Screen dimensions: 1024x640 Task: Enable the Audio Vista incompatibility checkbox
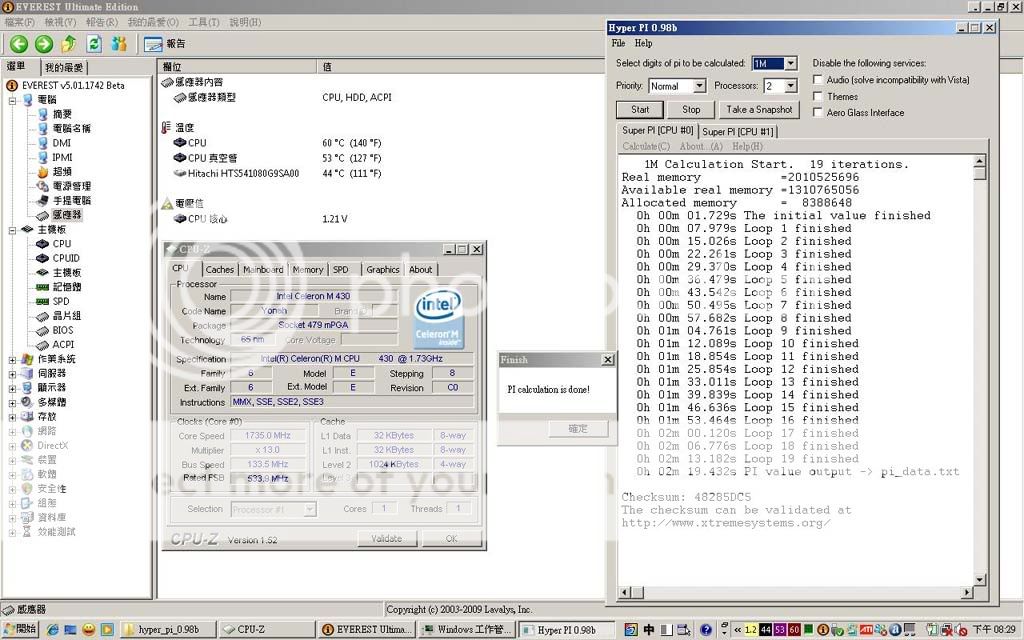(x=817, y=80)
